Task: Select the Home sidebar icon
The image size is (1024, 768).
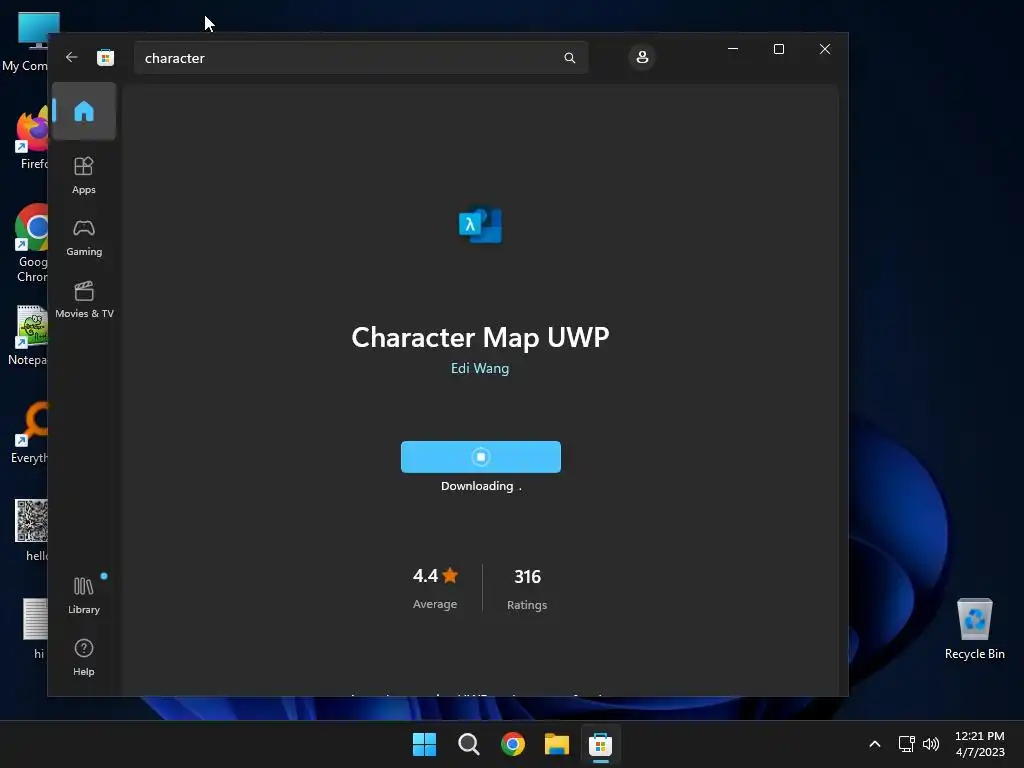Action: pyautogui.click(x=84, y=111)
